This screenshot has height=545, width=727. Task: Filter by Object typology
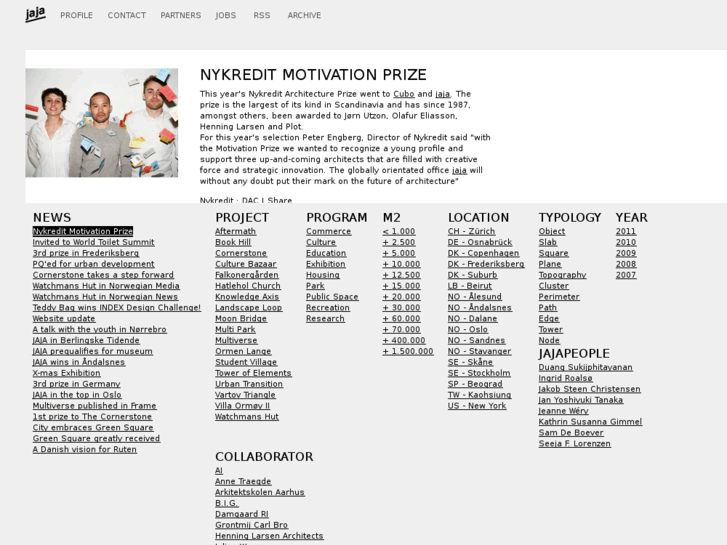(552, 231)
